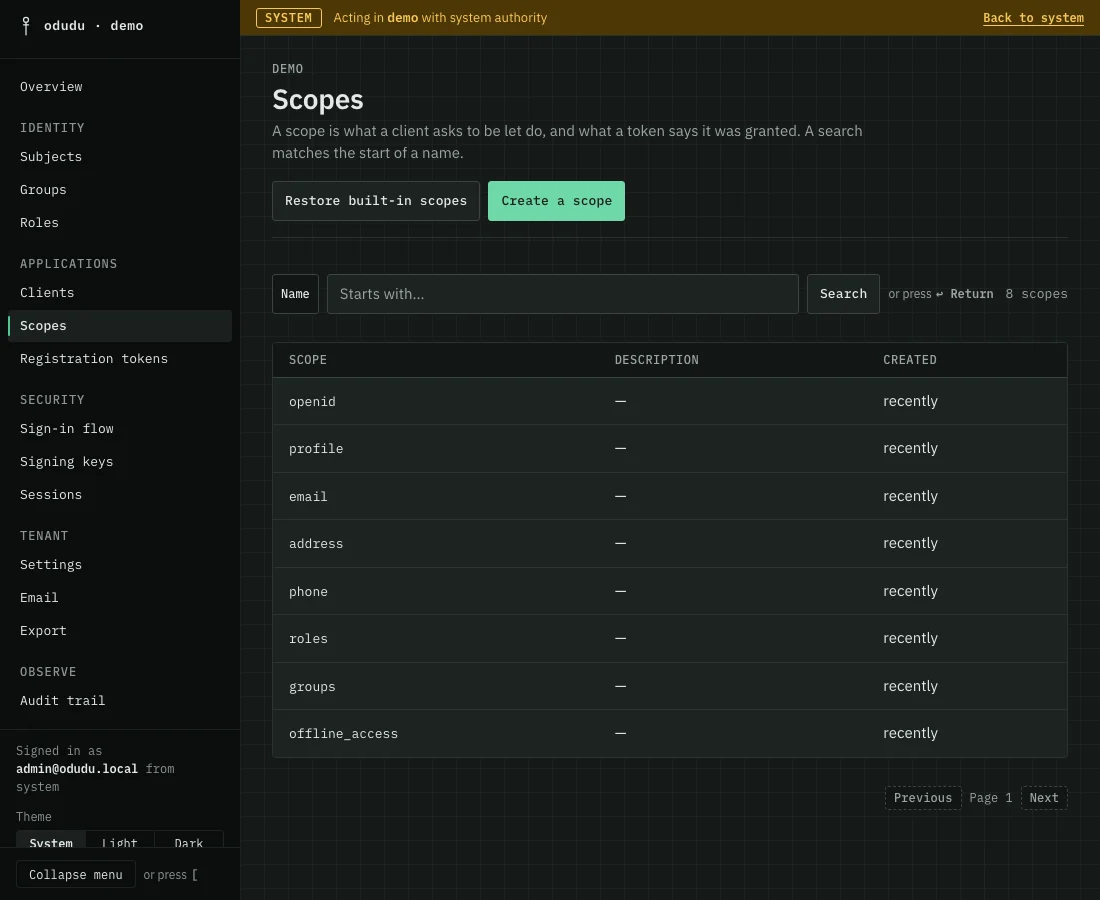Select the email scope row
This screenshot has width=1100, height=900.
670,497
